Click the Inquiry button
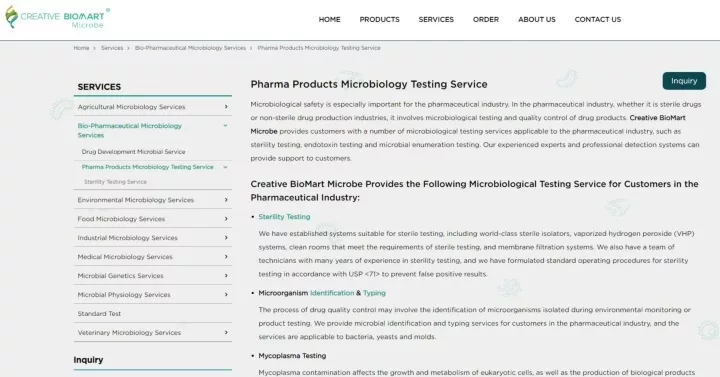The image size is (720, 377). pyautogui.click(x=684, y=81)
